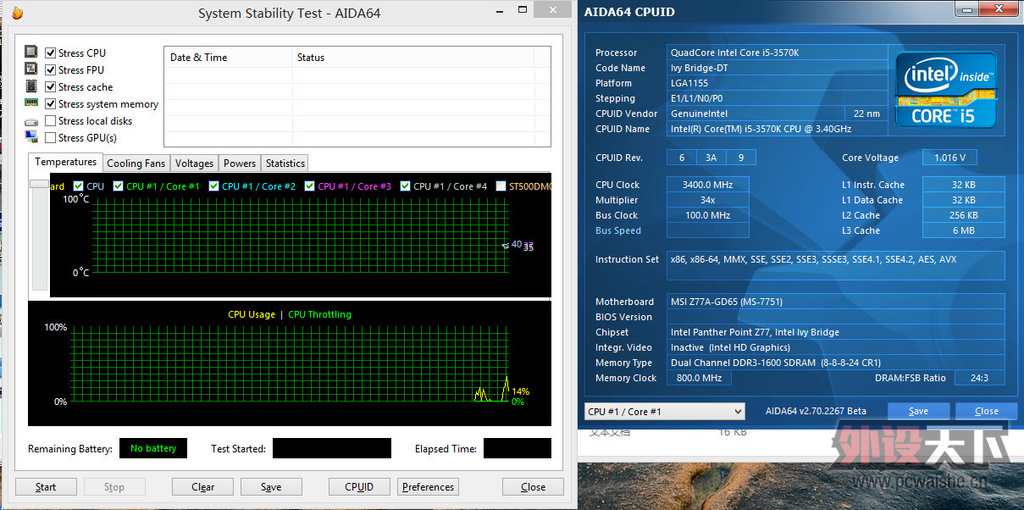
Task: Open the CPU #1 / Core #1 dropdown in CPUID
Action: (664, 411)
